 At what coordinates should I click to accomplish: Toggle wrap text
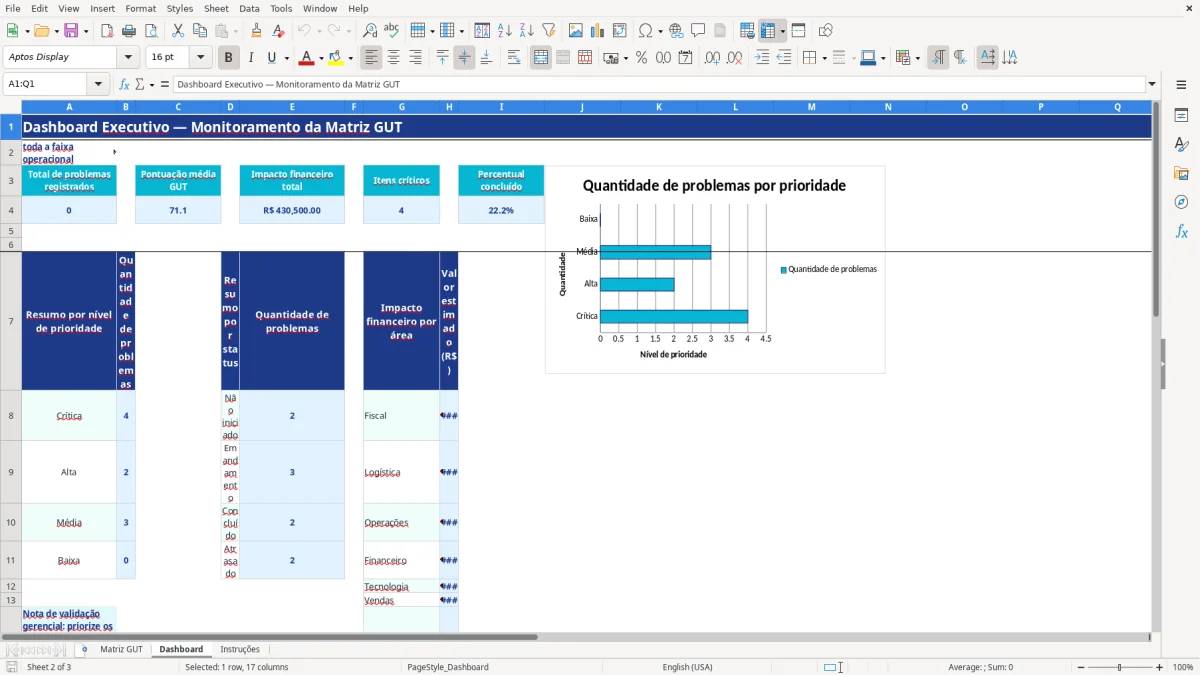[x=514, y=58]
